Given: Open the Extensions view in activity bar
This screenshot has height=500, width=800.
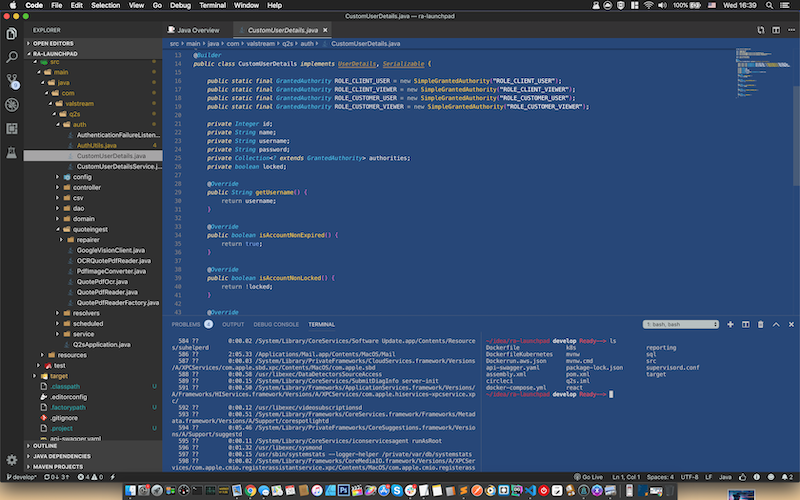Looking at the screenshot, I should tap(12, 128).
